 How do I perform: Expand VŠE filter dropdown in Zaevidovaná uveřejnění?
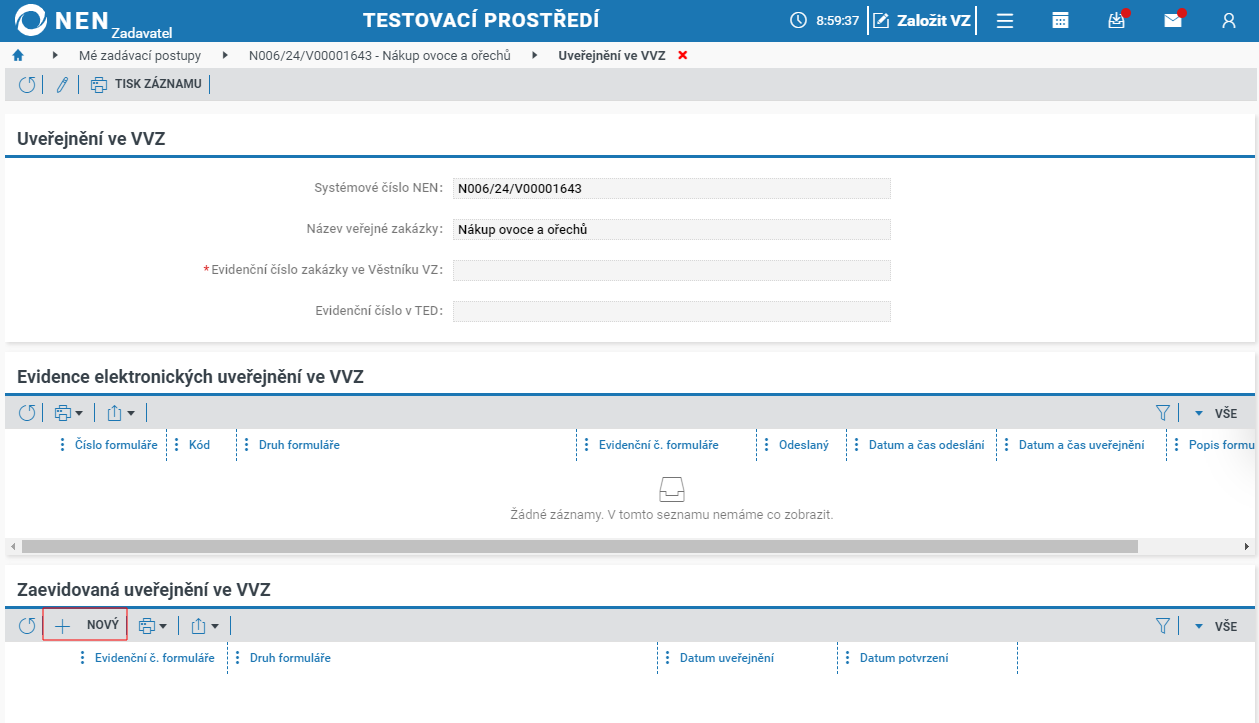click(1216, 626)
